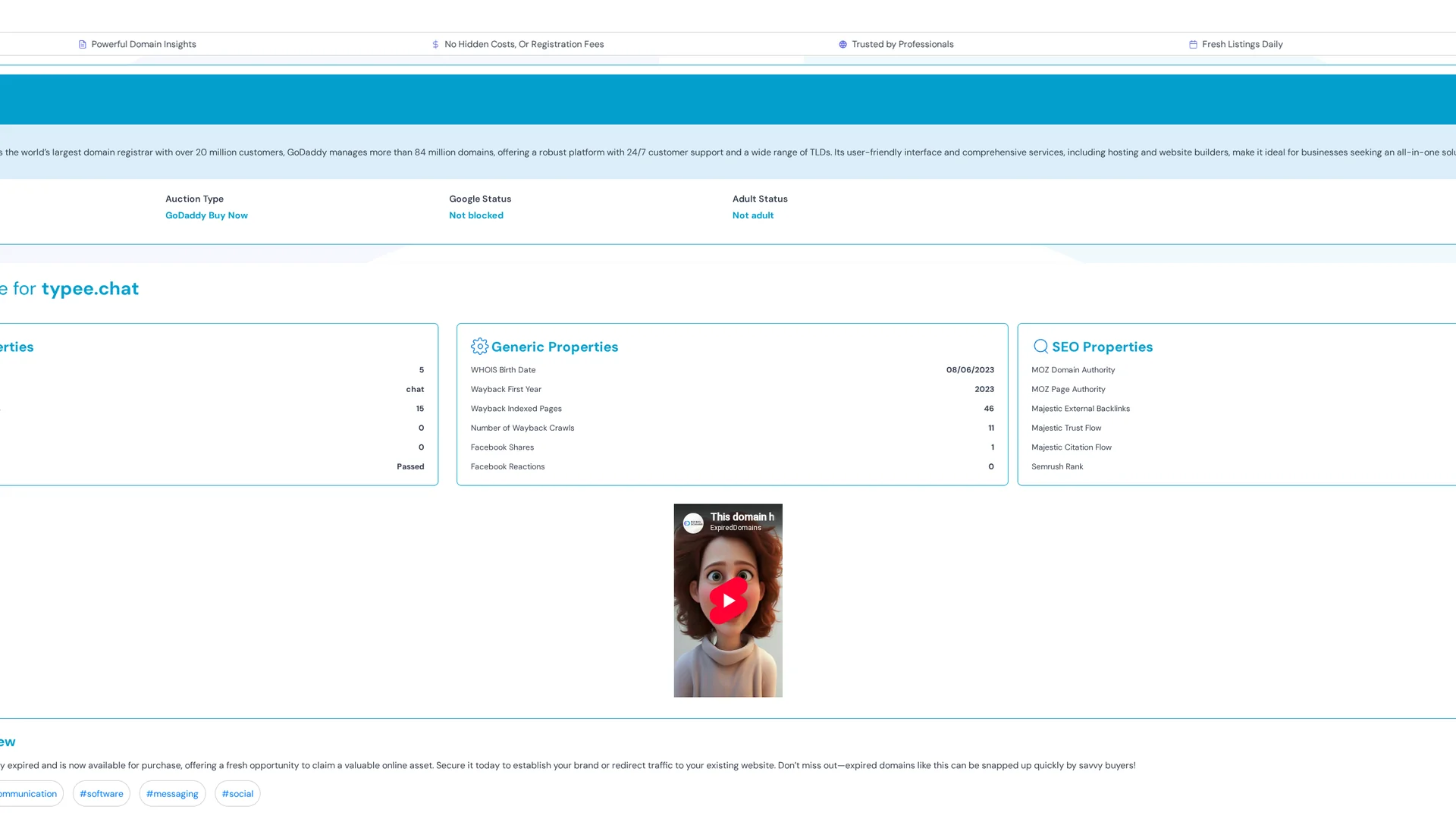Click the MOZ Page Authority label

(x=1068, y=390)
